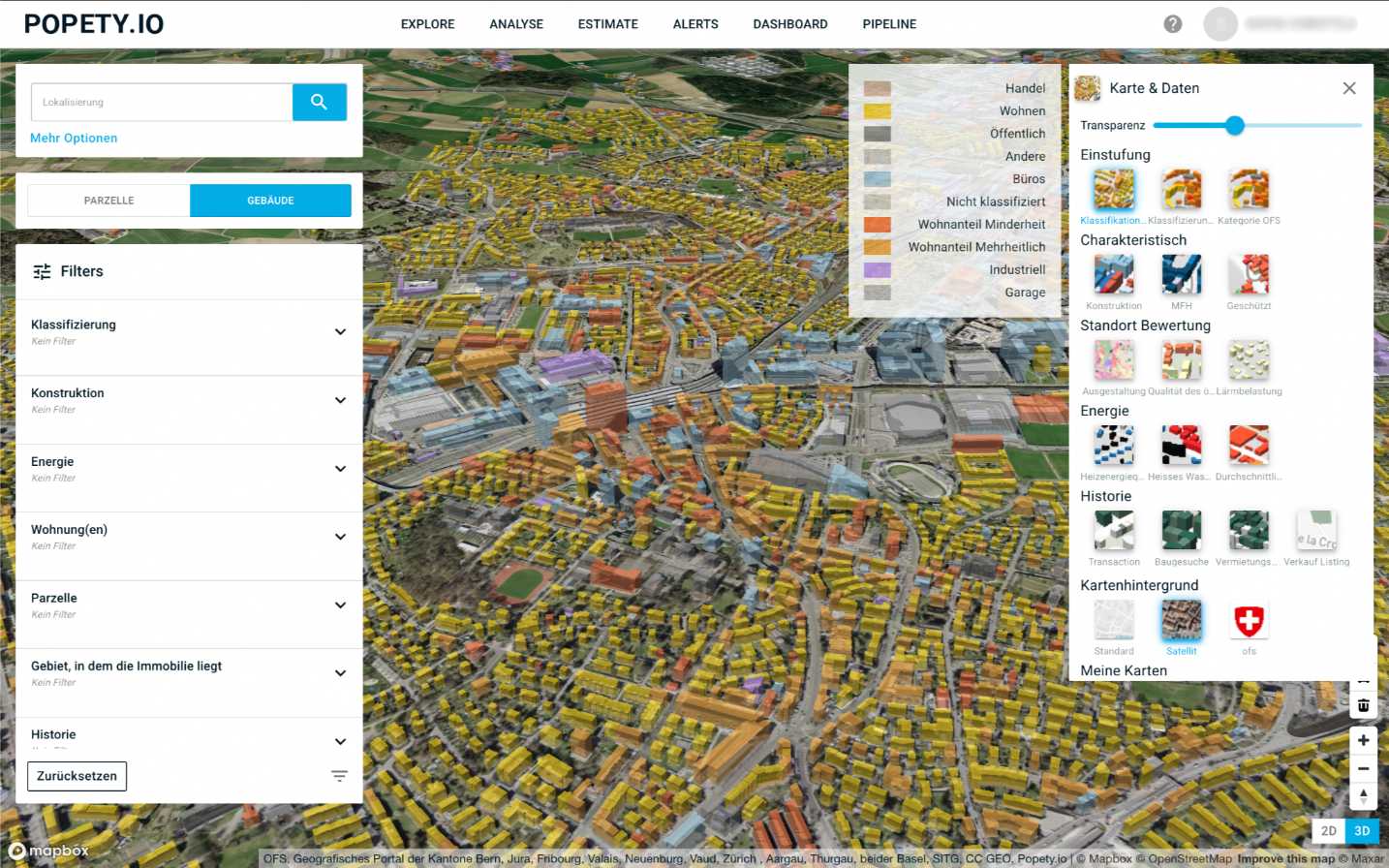The image size is (1389, 868).
Task: Click the Transparenz slider handle
Action: click(x=1234, y=125)
